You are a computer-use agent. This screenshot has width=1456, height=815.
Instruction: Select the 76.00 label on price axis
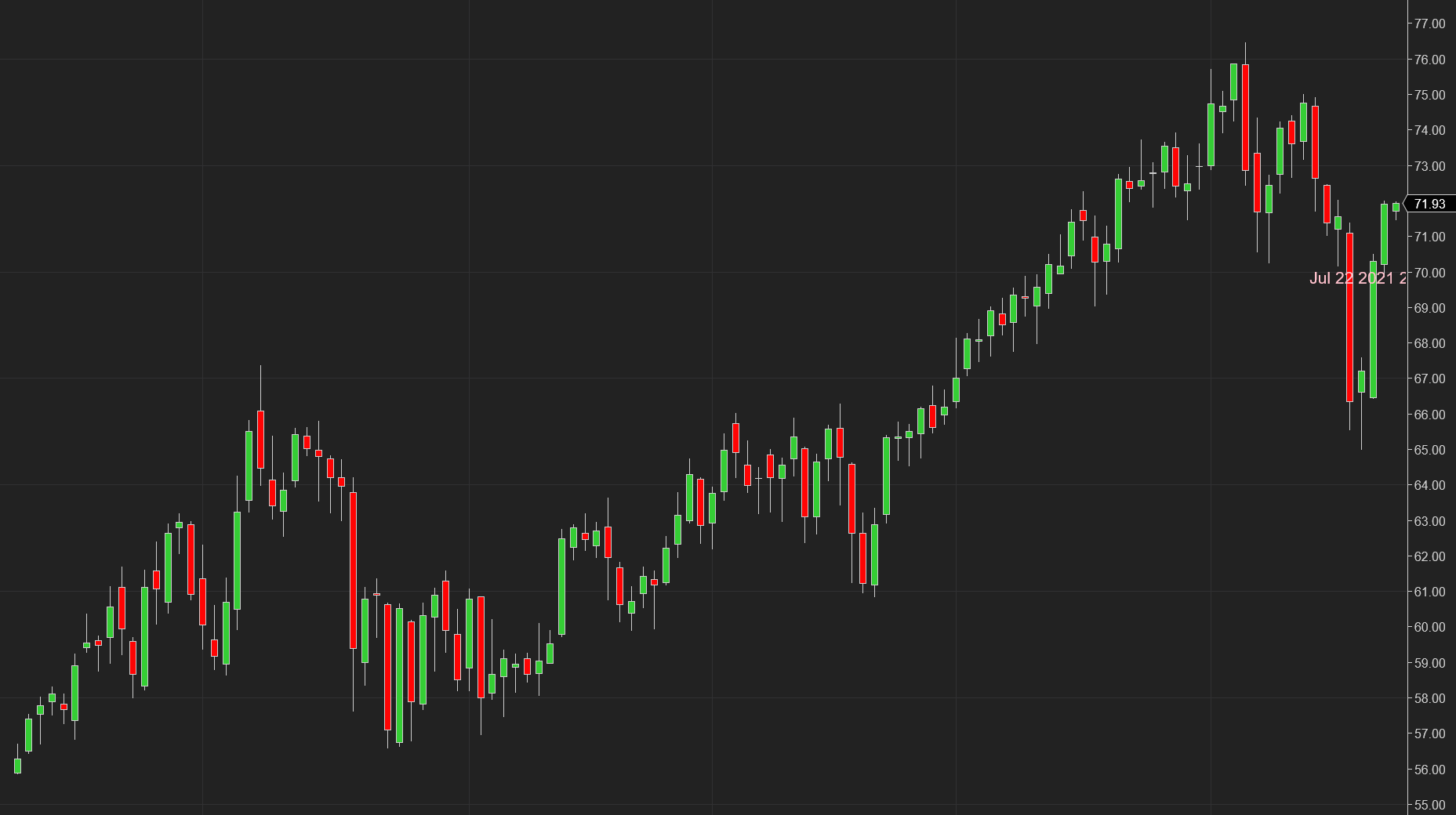(x=1429, y=60)
